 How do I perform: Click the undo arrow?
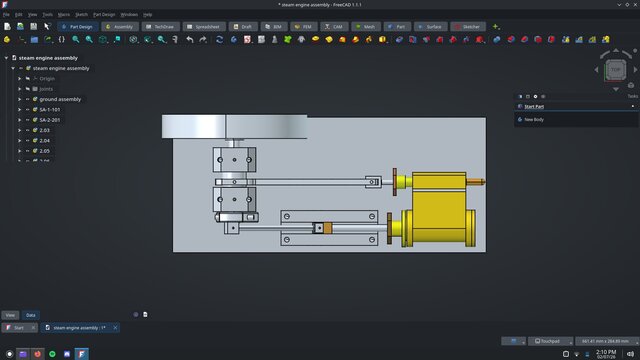(x=190, y=40)
